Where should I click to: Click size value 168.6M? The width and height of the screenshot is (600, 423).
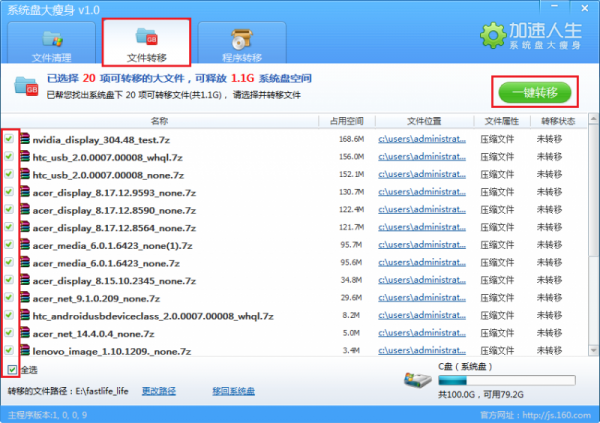click(x=351, y=139)
